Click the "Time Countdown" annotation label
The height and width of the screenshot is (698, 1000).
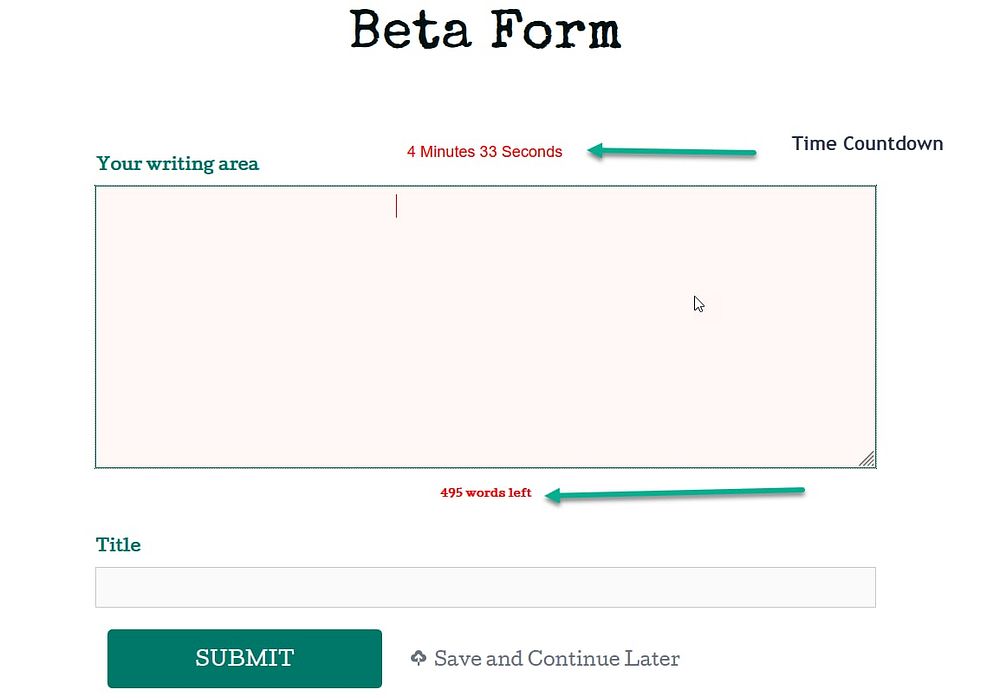867,144
